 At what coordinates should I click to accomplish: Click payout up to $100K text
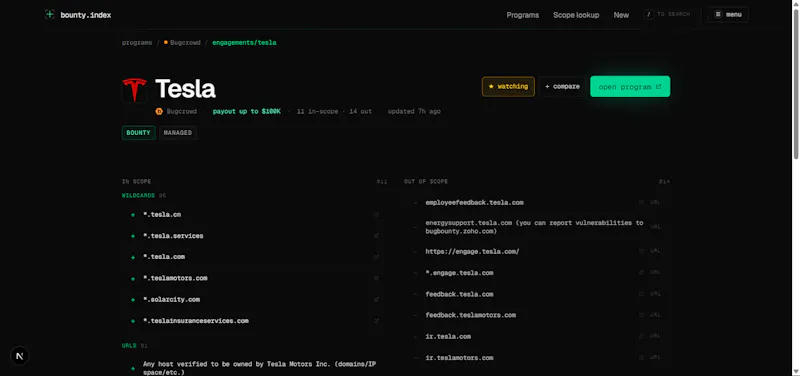point(246,111)
